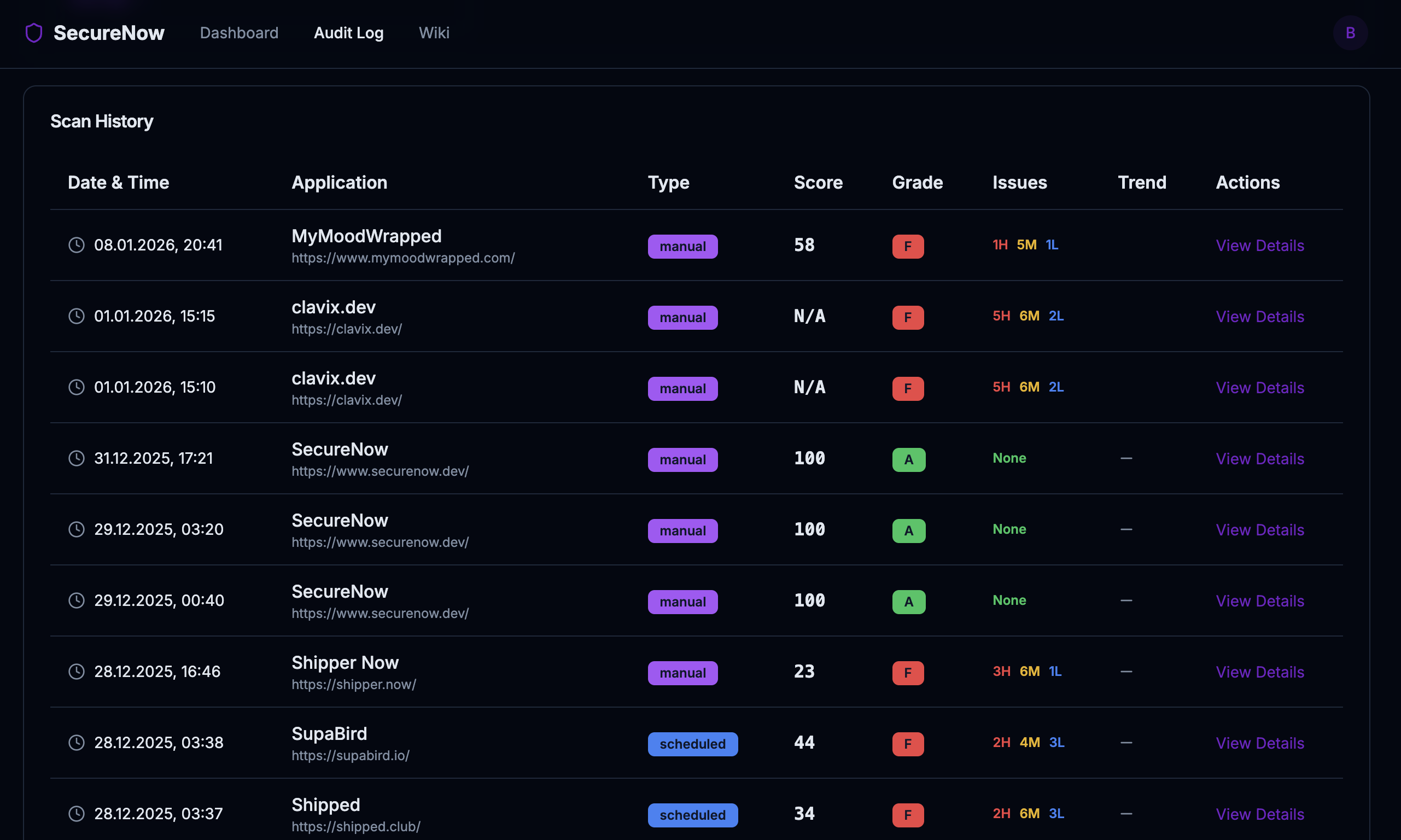Open the user avatar B menu

[x=1350, y=33]
